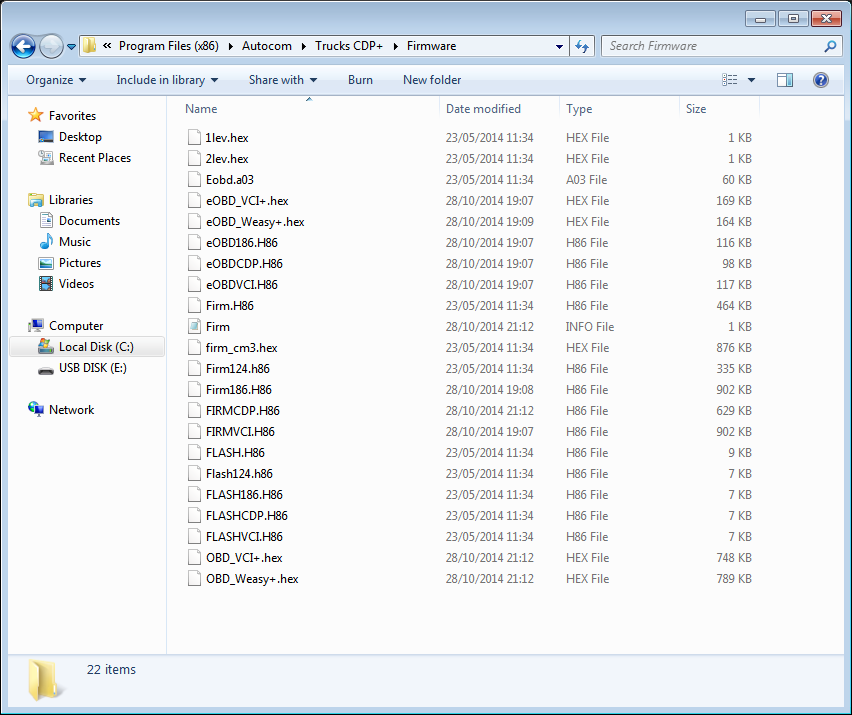Select file name FLASH186.H86
The width and height of the screenshot is (852, 715).
click(x=244, y=495)
